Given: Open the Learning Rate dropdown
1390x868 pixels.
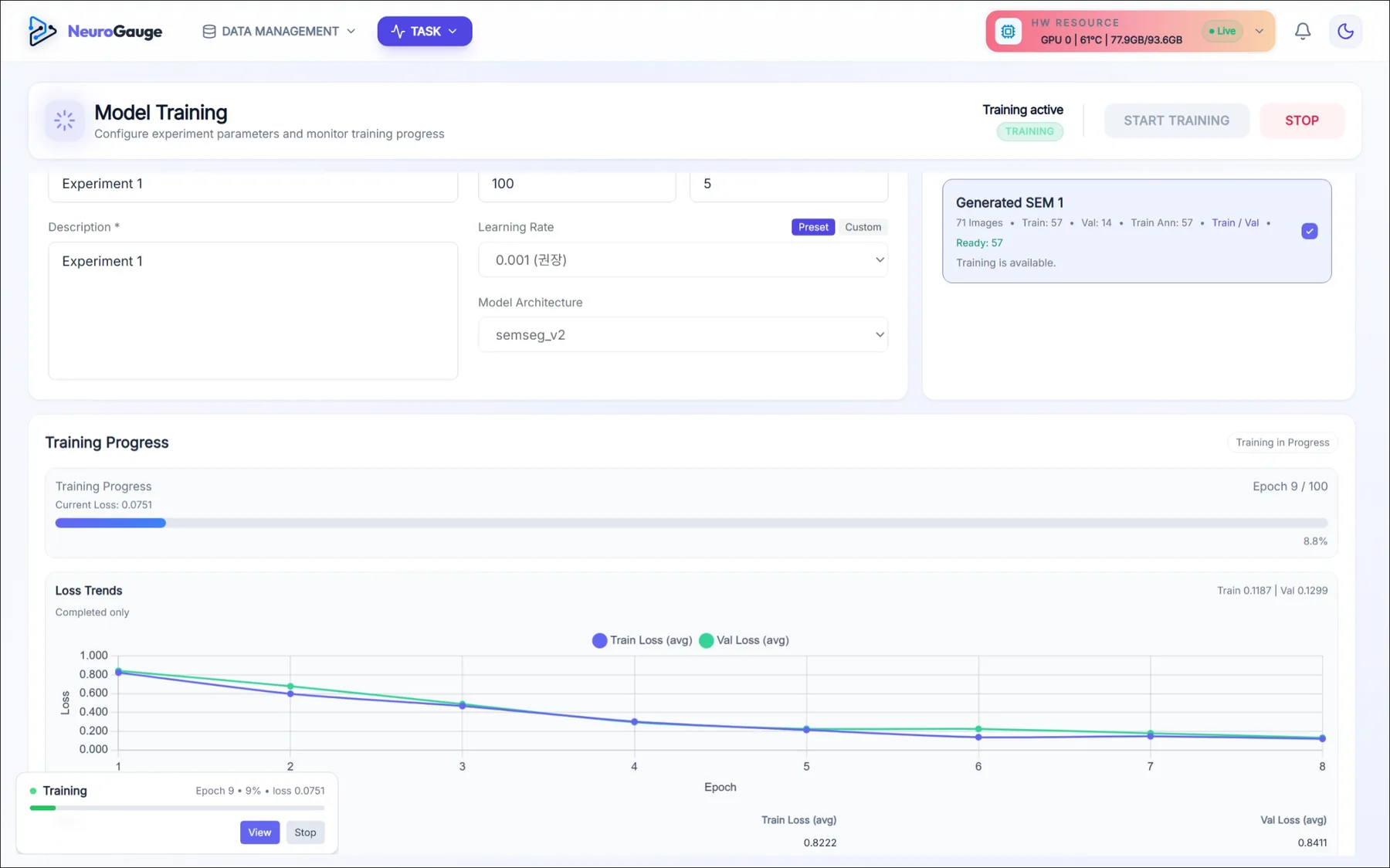Looking at the screenshot, I should 683,259.
